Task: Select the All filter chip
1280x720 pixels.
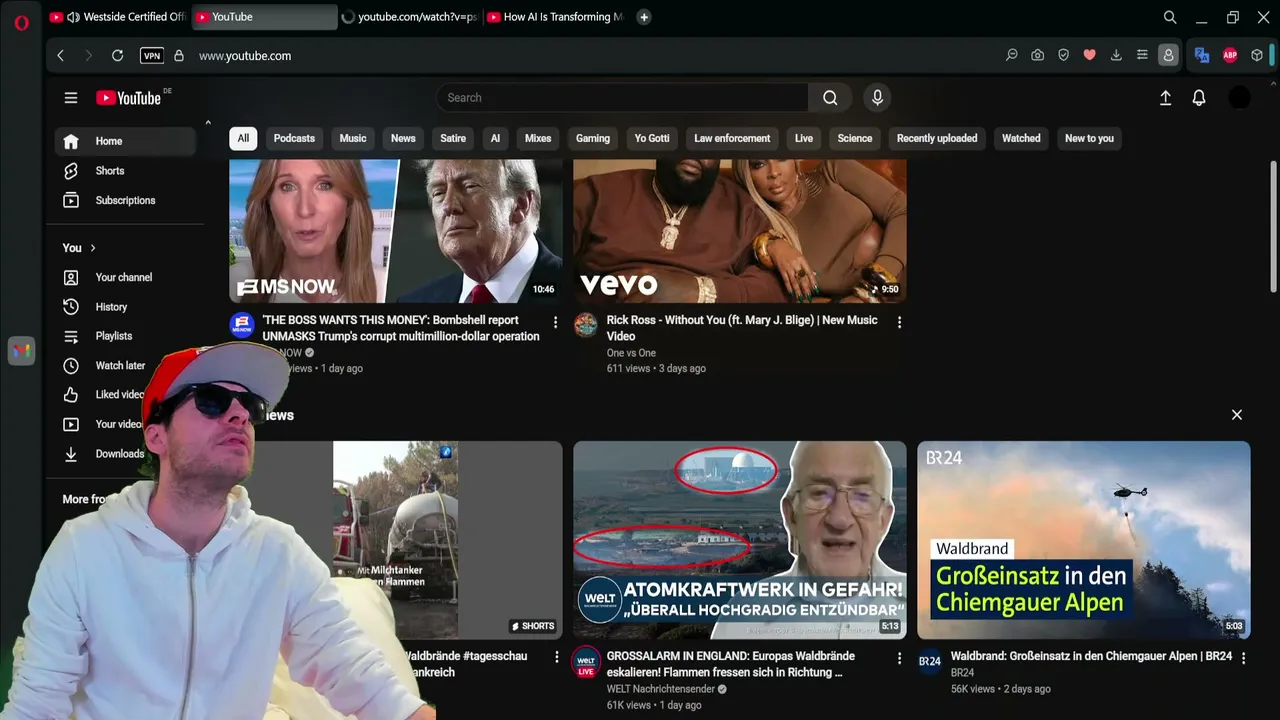Action: tap(243, 139)
